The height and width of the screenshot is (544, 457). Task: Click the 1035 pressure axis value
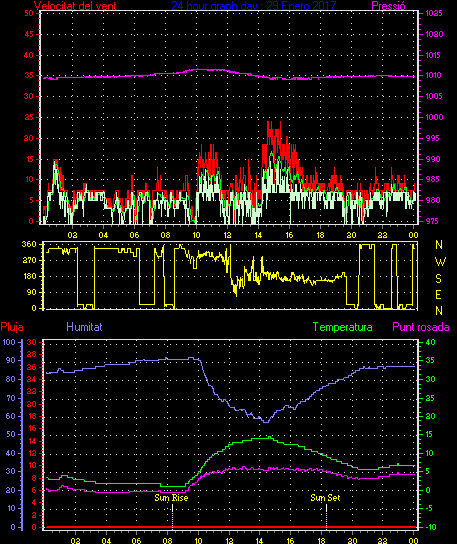pyautogui.click(x=434, y=14)
